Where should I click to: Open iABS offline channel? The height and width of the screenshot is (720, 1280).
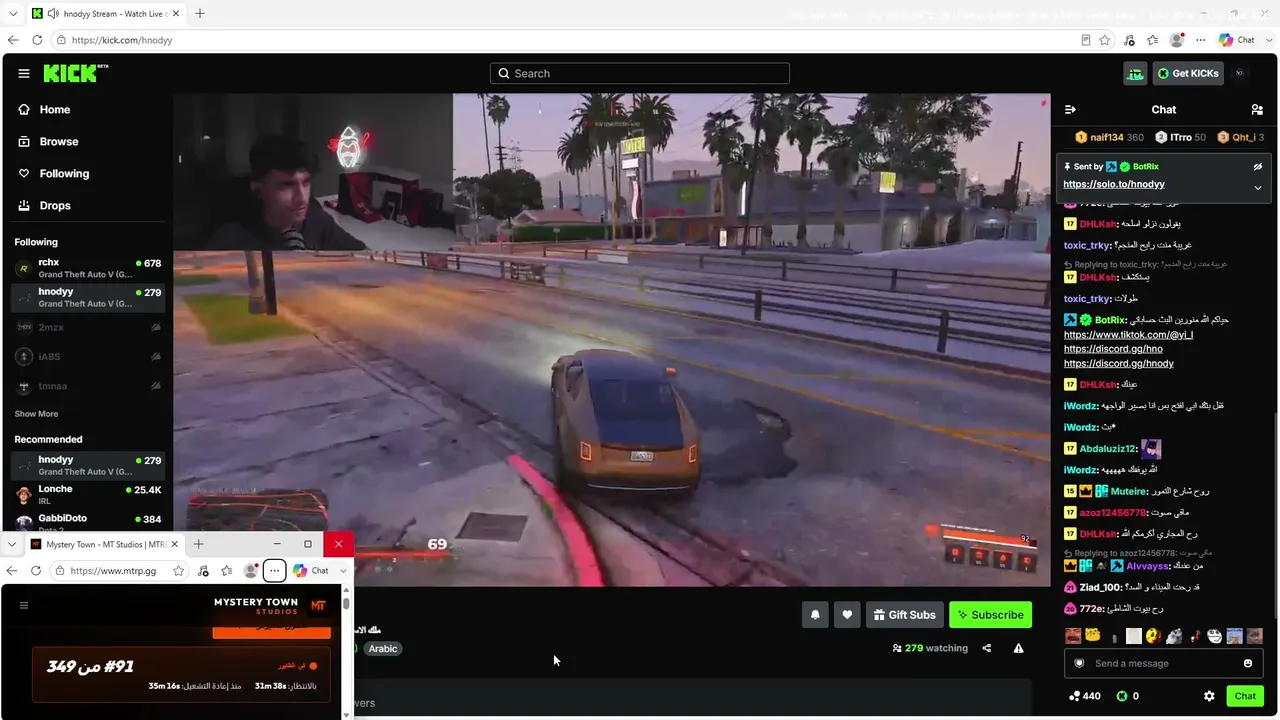(x=87, y=356)
